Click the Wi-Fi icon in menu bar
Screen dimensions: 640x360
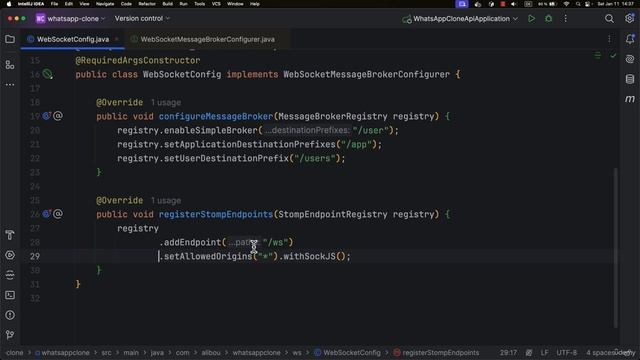point(566,4)
